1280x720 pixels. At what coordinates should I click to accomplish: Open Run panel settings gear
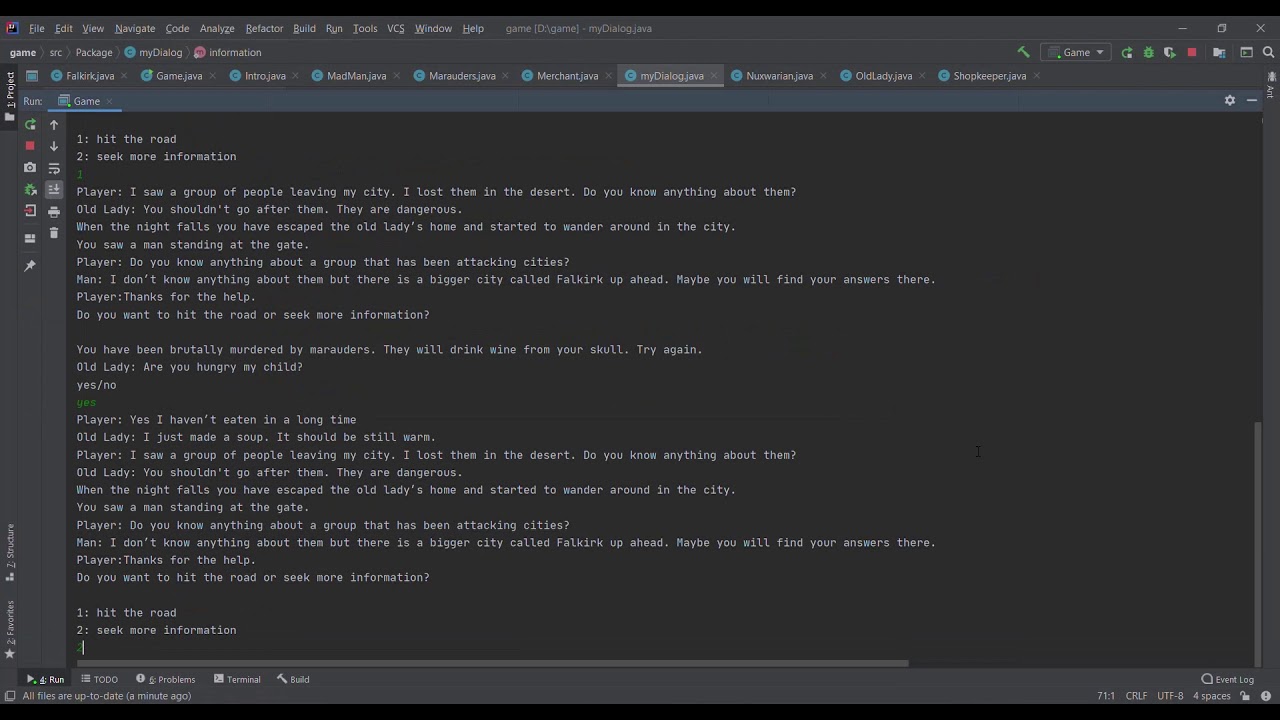[1230, 100]
